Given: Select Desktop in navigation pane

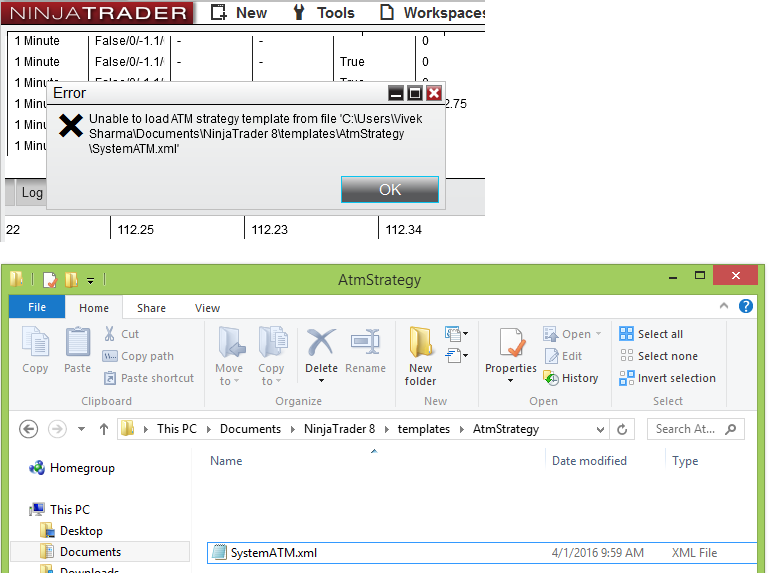Looking at the screenshot, I should tap(72, 531).
